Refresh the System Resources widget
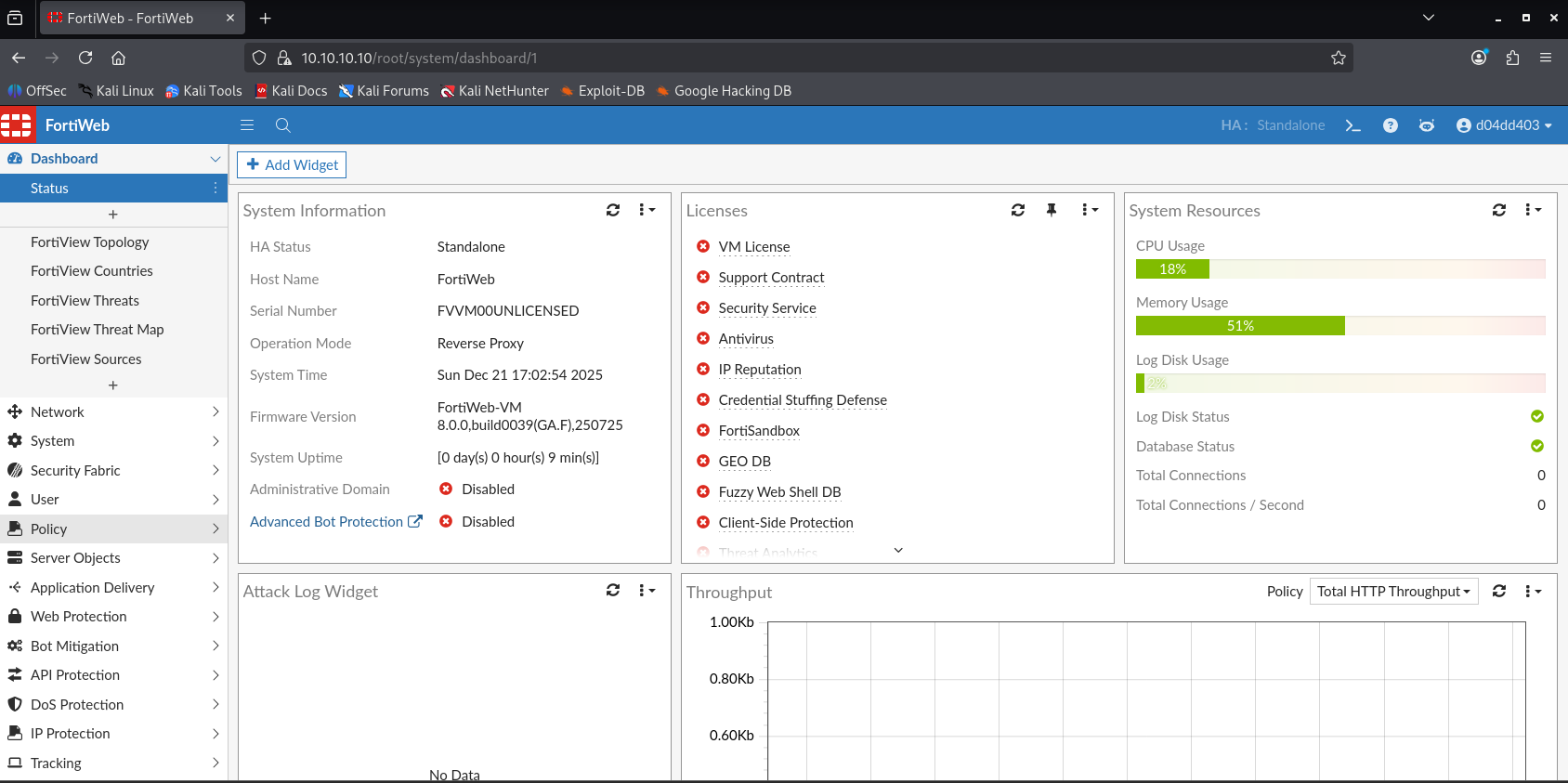 (x=1499, y=210)
